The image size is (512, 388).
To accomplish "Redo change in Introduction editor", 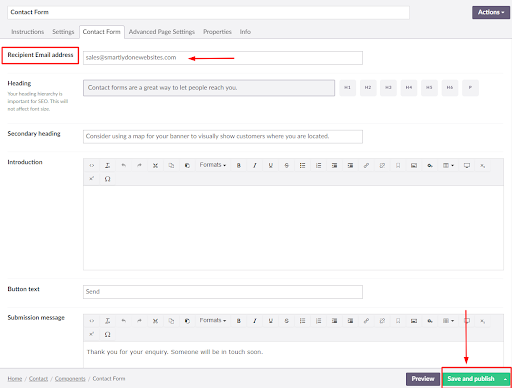I will [139, 165].
